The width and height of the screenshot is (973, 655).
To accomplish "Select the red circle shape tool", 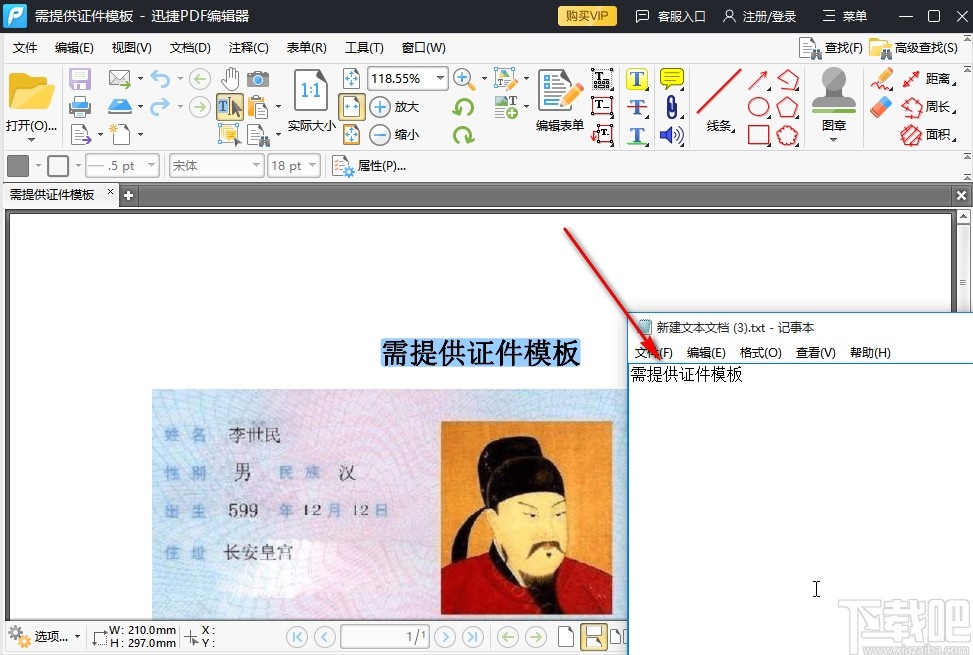I will point(758,108).
